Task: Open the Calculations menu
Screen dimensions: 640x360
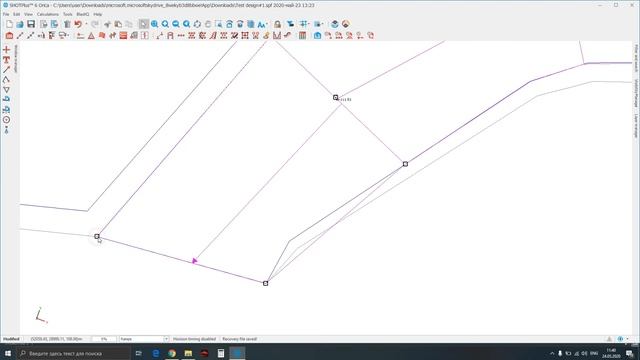Action: click(x=48, y=14)
